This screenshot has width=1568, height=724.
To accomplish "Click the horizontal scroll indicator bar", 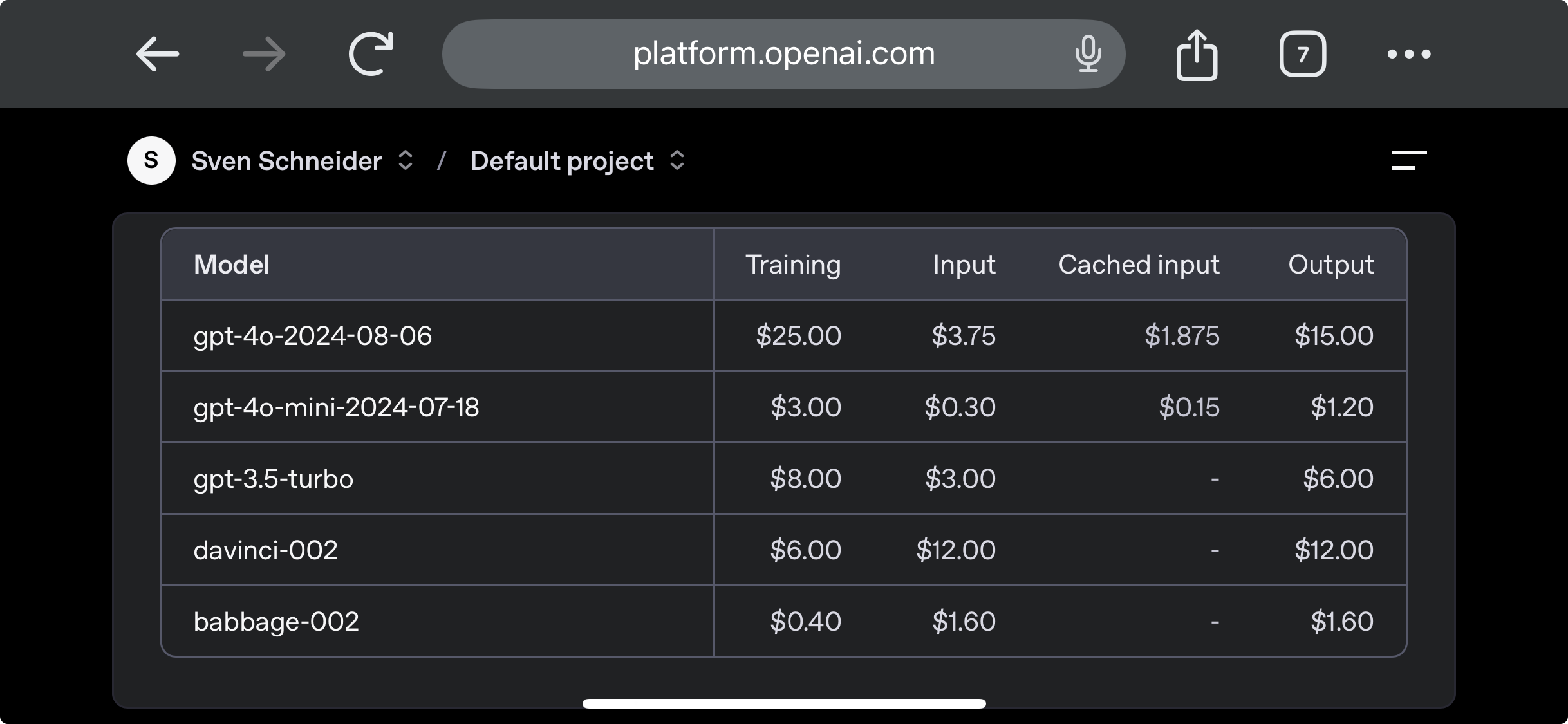I will click(784, 703).
